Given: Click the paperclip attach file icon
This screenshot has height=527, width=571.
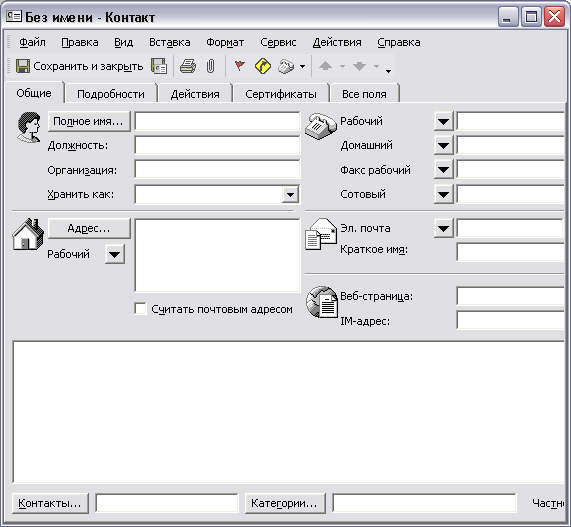Looking at the screenshot, I should tap(210, 66).
